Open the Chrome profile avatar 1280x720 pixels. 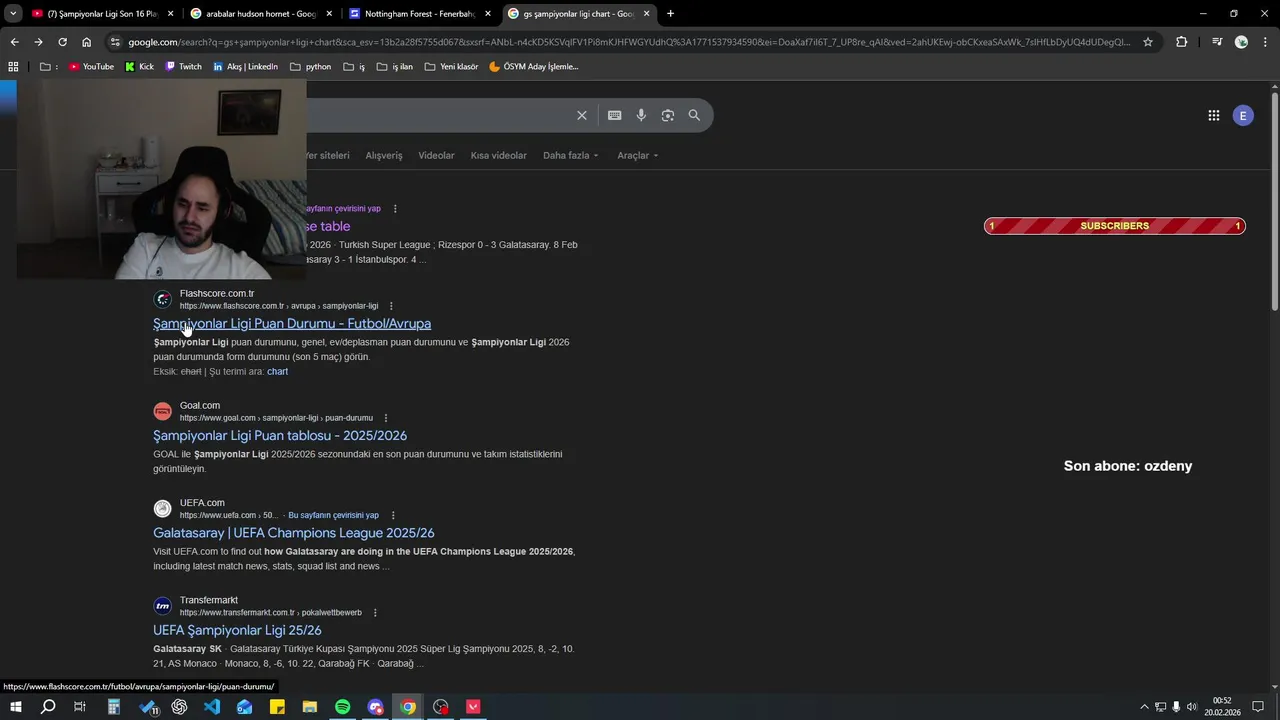(1241, 42)
